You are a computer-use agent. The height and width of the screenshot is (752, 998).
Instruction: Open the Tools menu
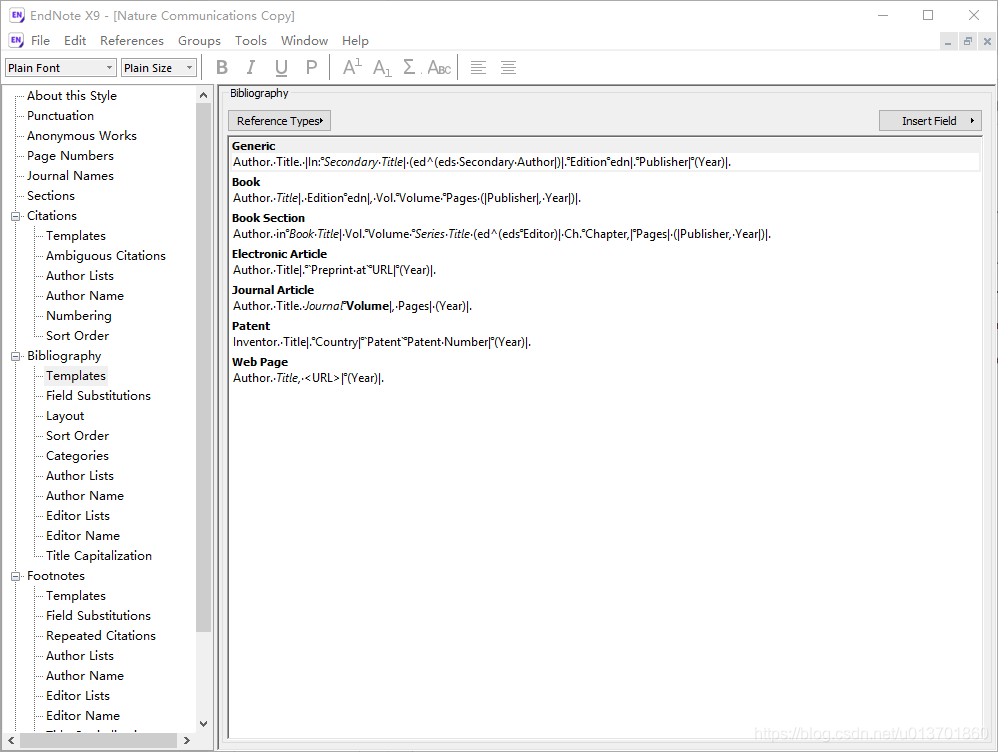pyautogui.click(x=251, y=40)
